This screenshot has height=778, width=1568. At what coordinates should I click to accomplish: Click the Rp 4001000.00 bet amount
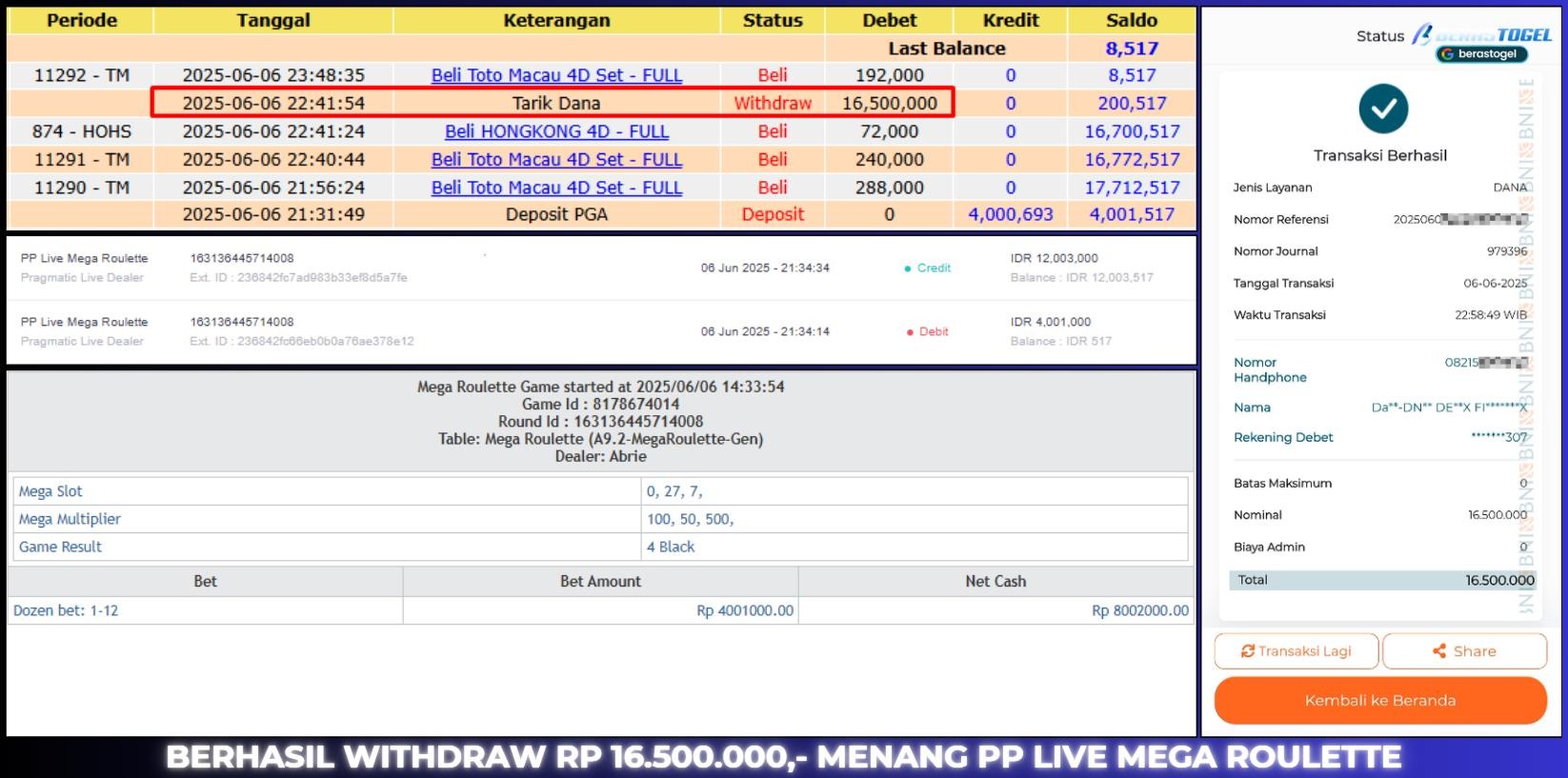tap(745, 610)
